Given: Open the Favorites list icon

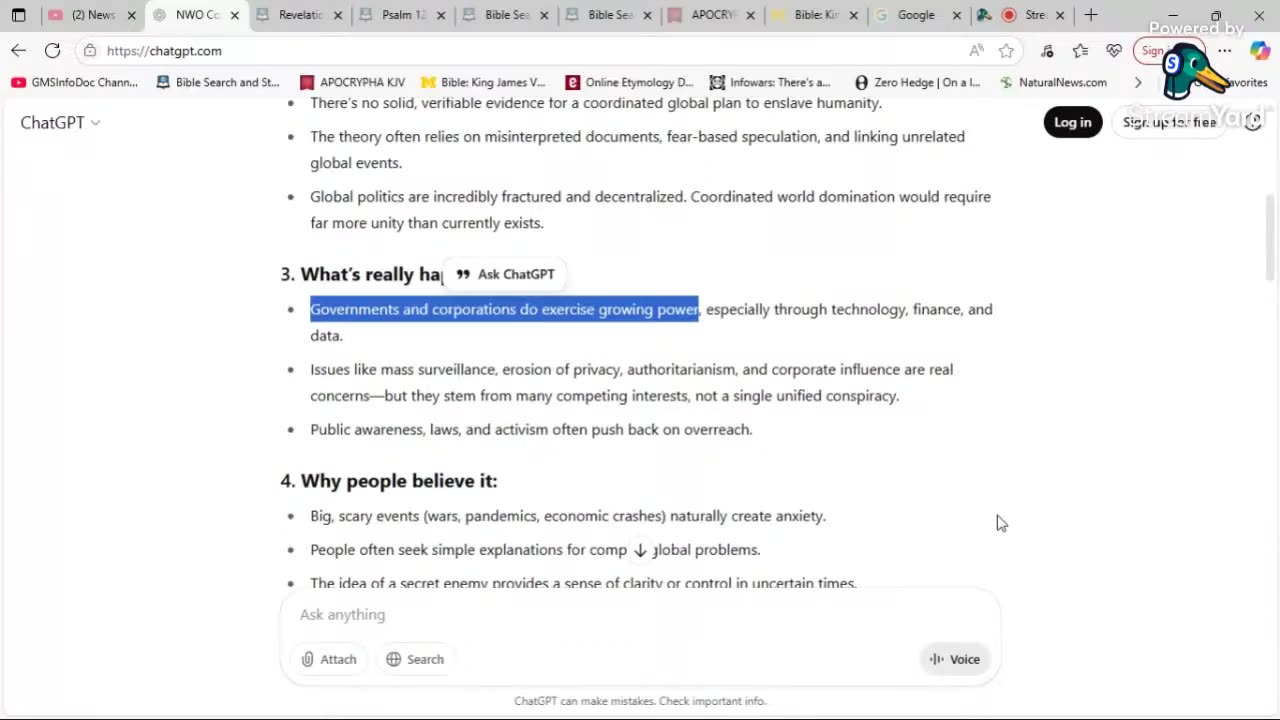Looking at the screenshot, I should (1080, 50).
